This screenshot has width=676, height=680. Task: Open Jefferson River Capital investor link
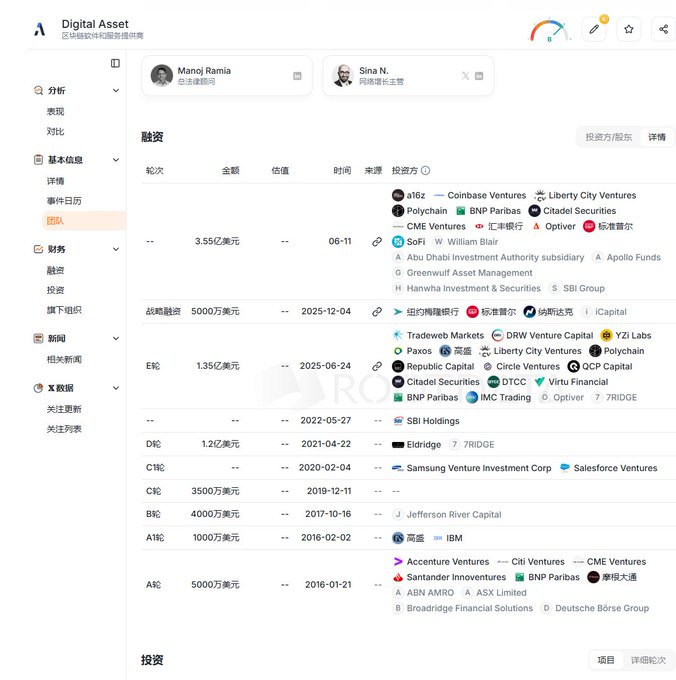(447, 515)
